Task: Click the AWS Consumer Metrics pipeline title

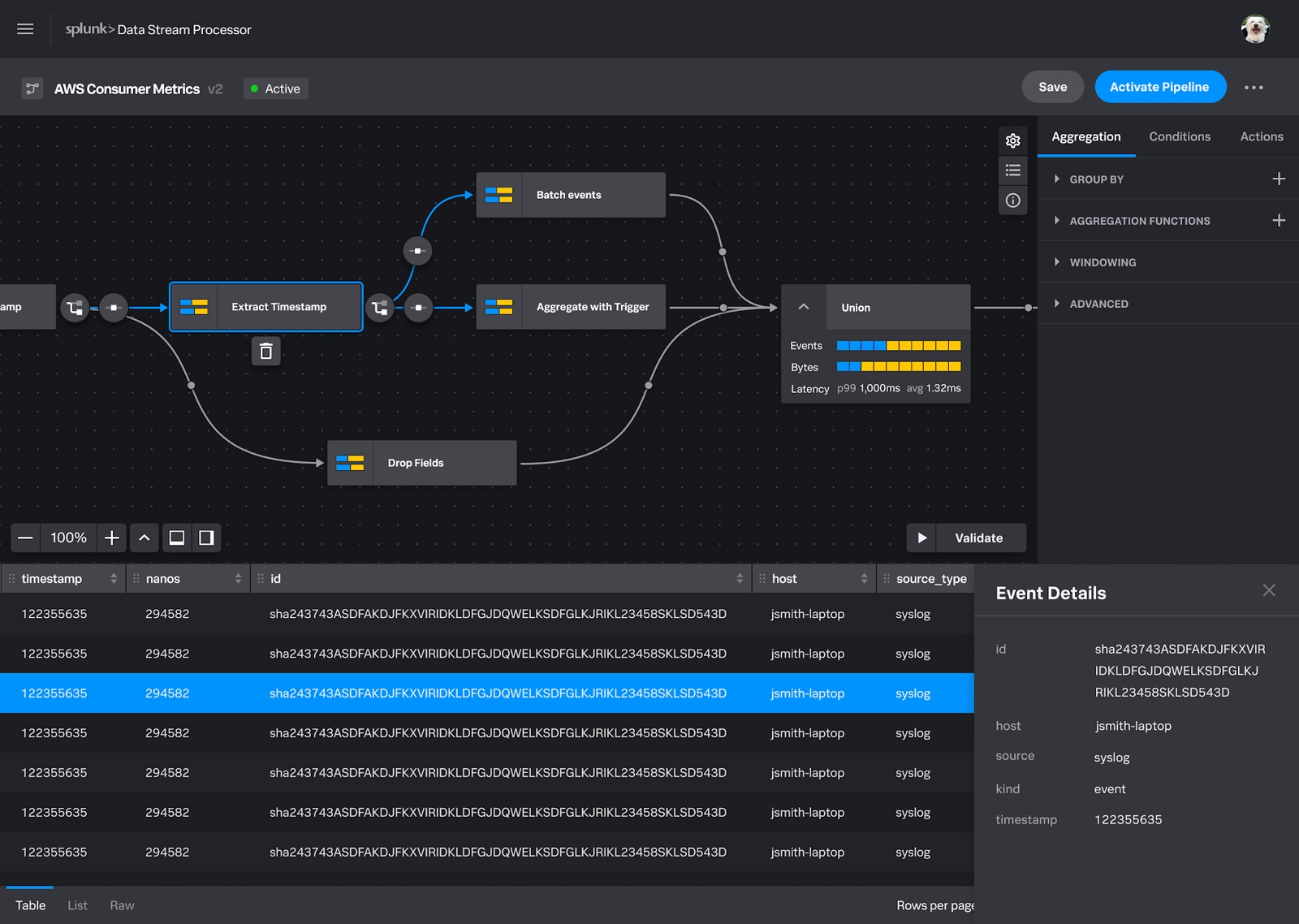Action: pyautogui.click(x=127, y=89)
